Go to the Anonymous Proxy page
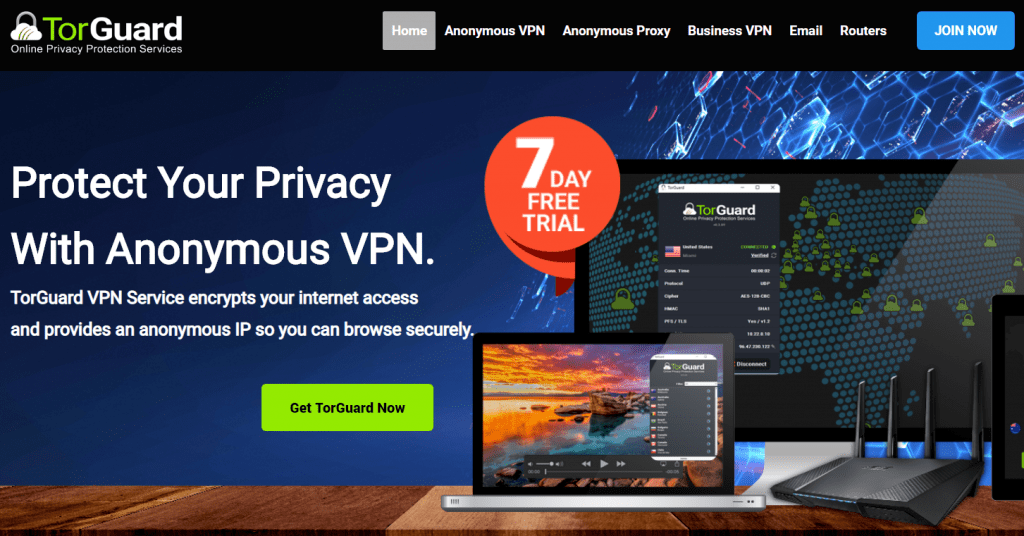1024x536 pixels. click(x=616, y=31)
